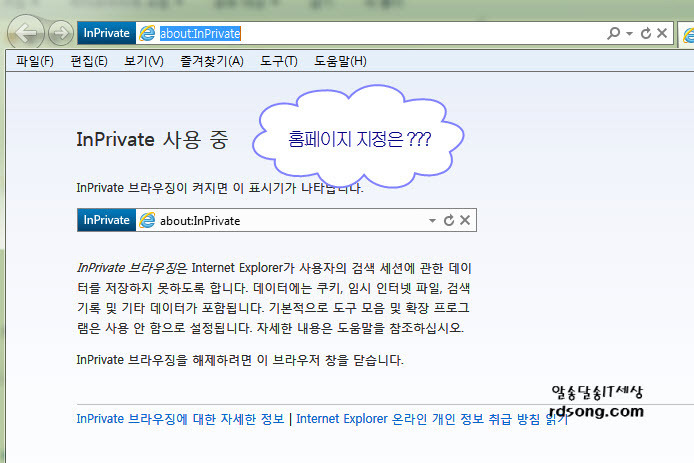The image size is (694, 463).
Task: Click the magnifier search icon in the address bar
Action: tap(613, 33)
